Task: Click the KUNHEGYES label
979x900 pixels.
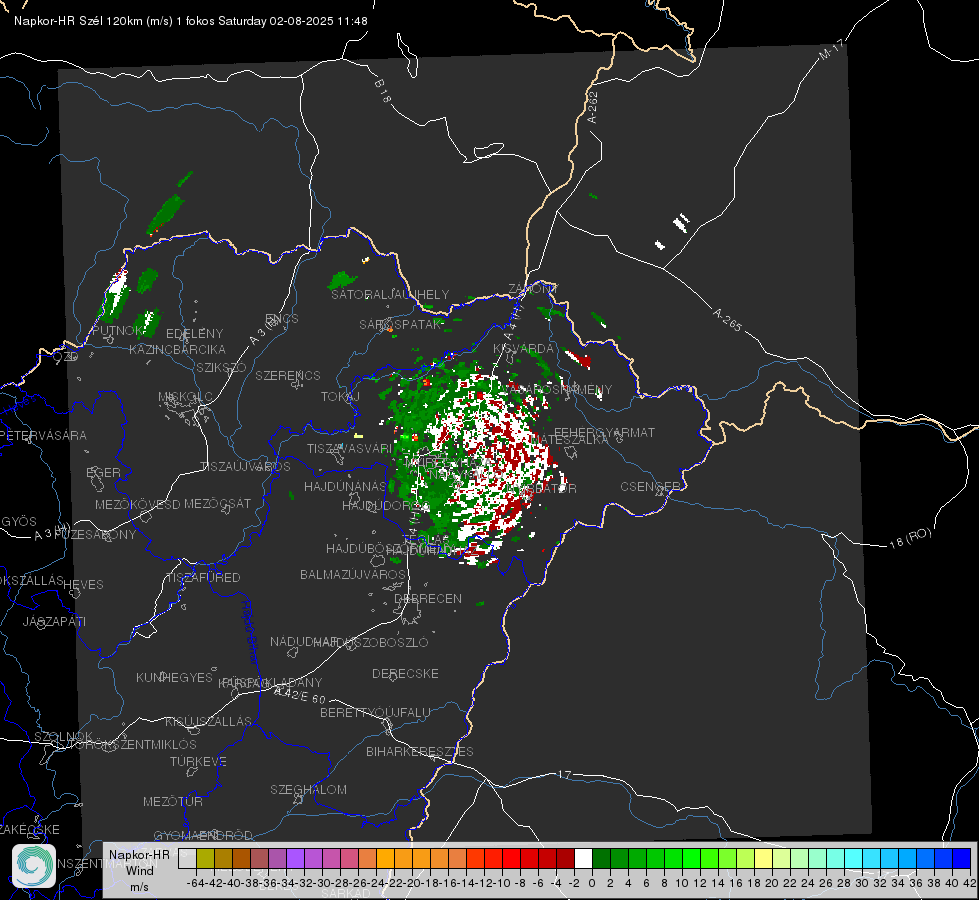Action: 174,677
